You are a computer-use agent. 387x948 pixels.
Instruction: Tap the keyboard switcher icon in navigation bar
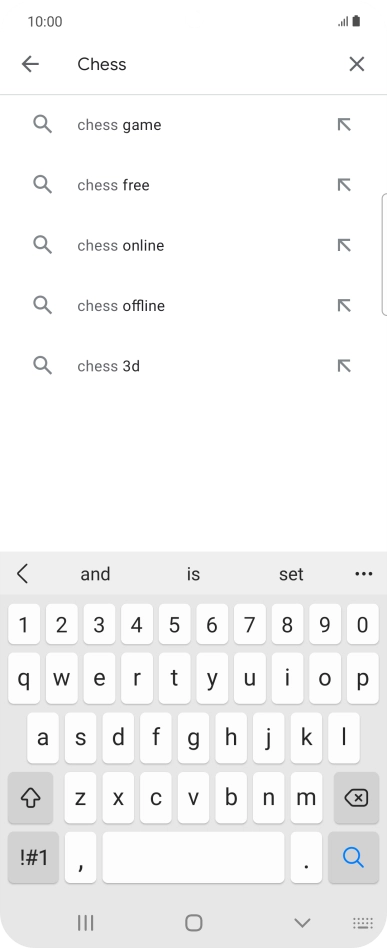(363, 923)
